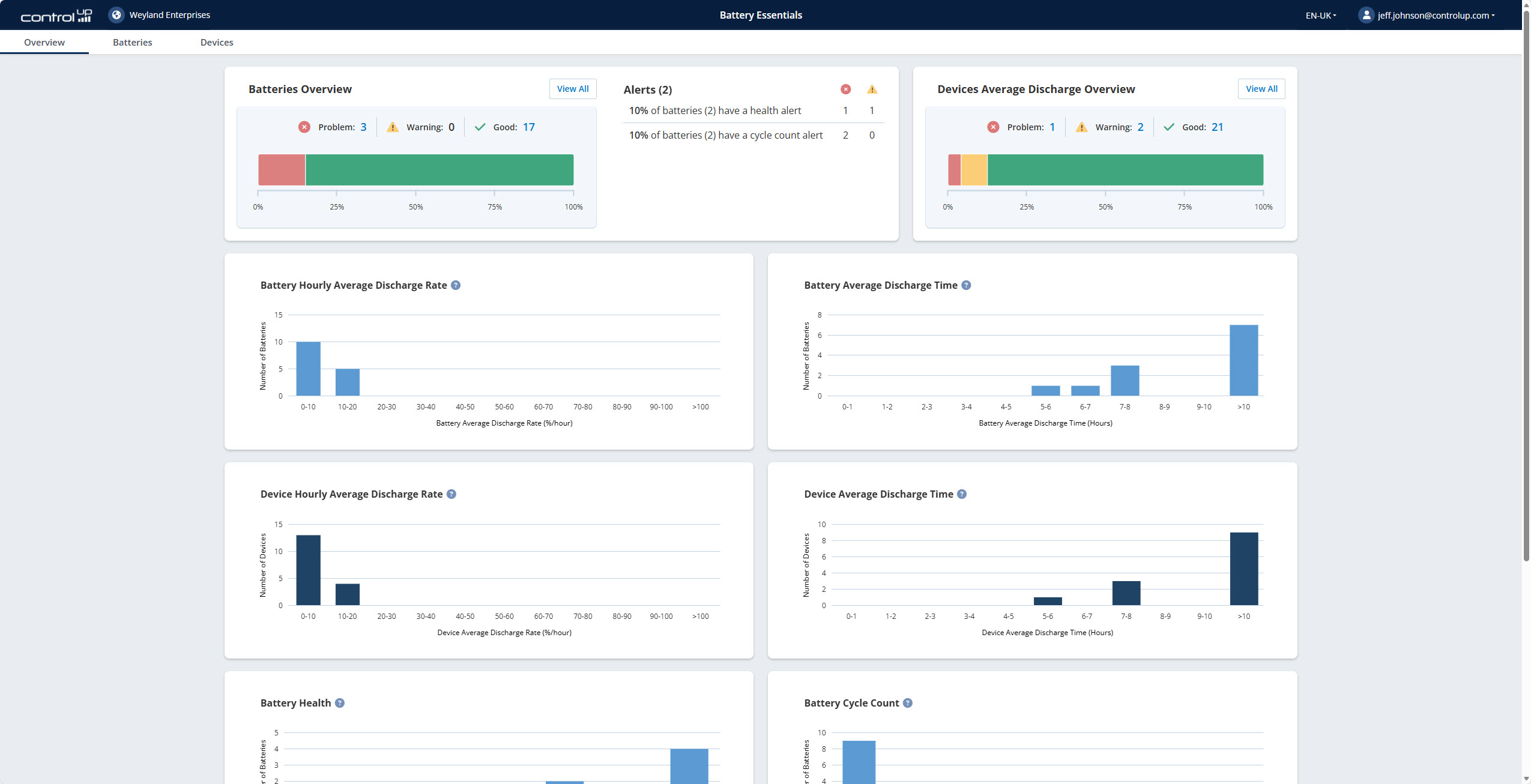Viewport: 1531px width, 784px height.
Task: Click View All in Devices Average Discharge Overview
Action: [1261, 89]
